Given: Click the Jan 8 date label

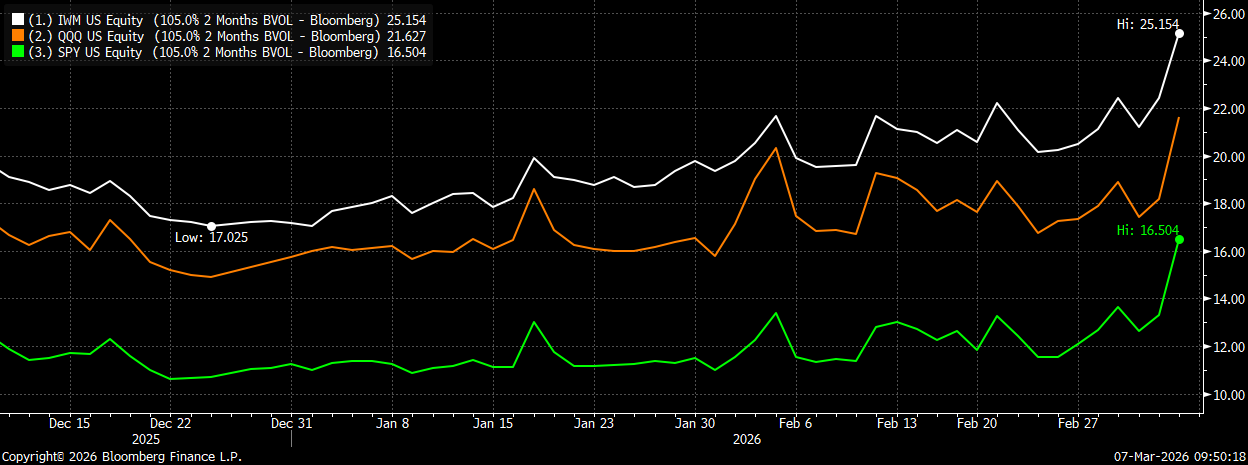Looking at the screenshot, I should tap(392, 423).
